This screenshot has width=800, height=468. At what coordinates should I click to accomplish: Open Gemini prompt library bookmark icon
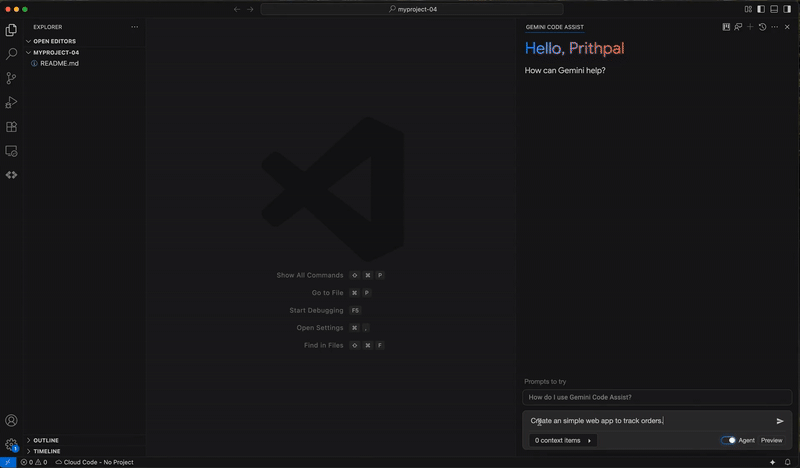[726, 27]
